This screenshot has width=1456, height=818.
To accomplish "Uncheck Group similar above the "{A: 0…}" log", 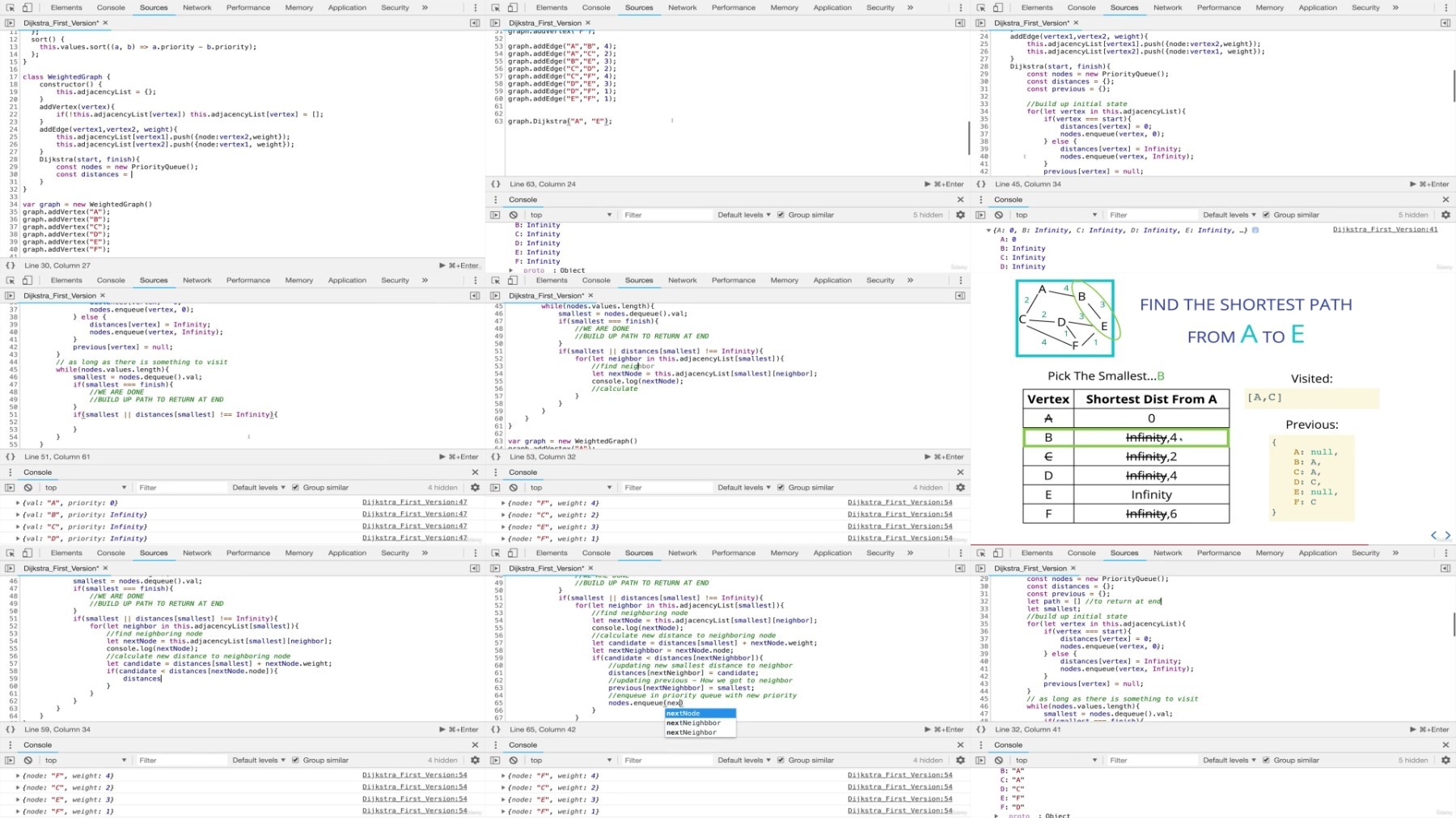I will (x=1266, y=215).
